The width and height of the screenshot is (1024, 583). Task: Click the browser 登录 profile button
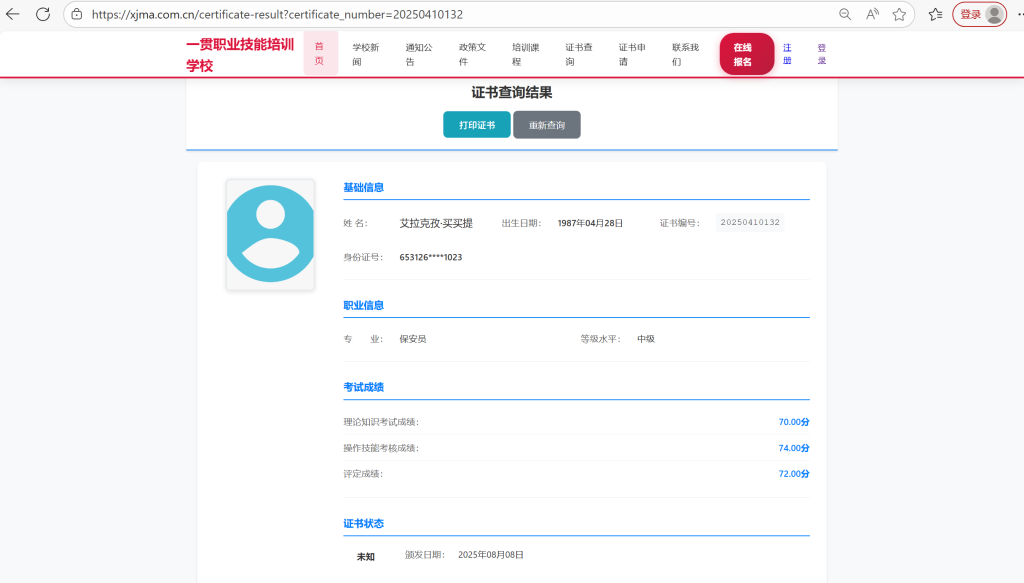979,14
